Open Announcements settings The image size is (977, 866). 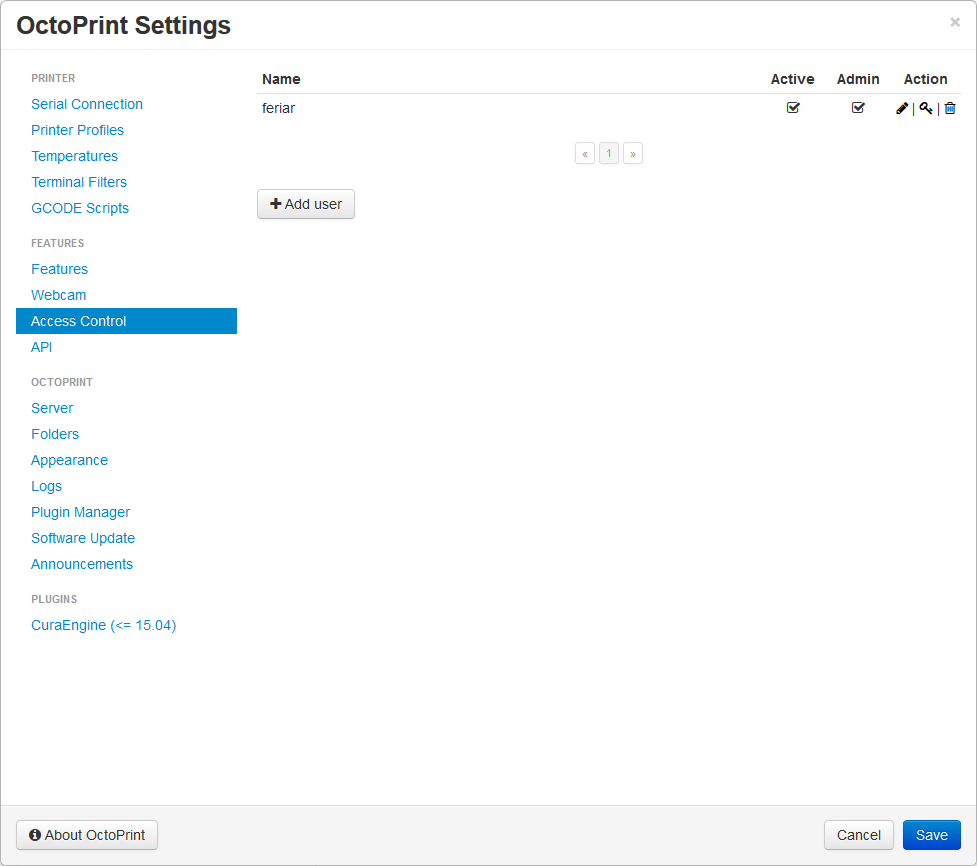[82, 564]
